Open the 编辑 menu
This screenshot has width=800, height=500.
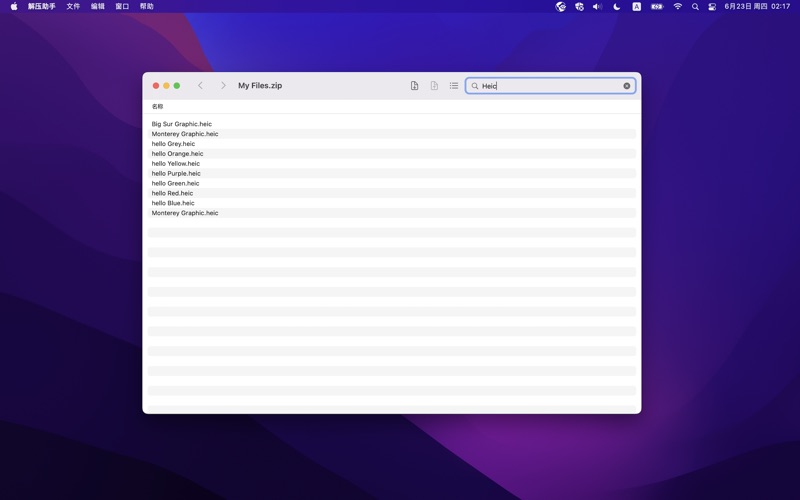(x=97, y=6)
